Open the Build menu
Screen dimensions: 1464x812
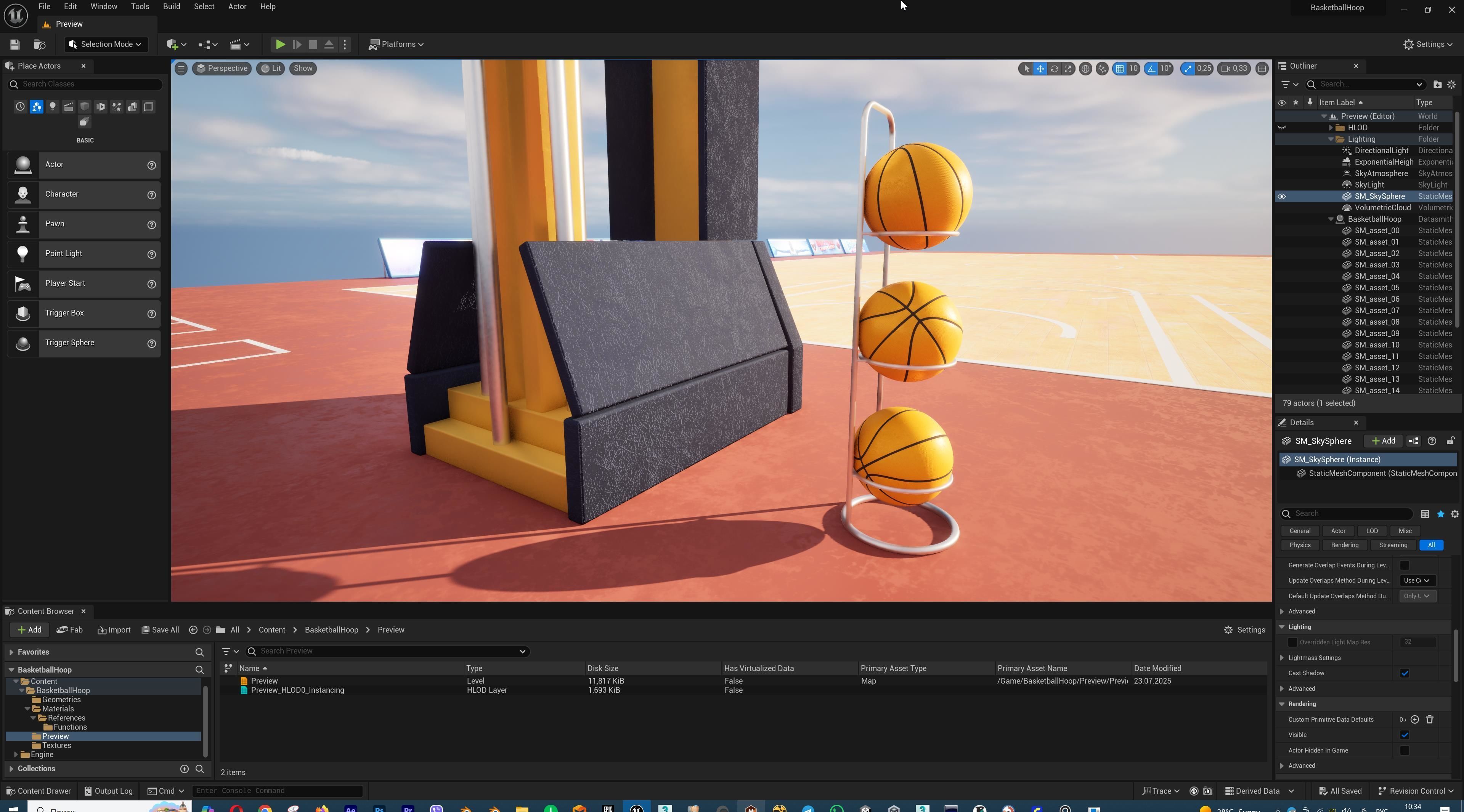(x=171, y=7)
